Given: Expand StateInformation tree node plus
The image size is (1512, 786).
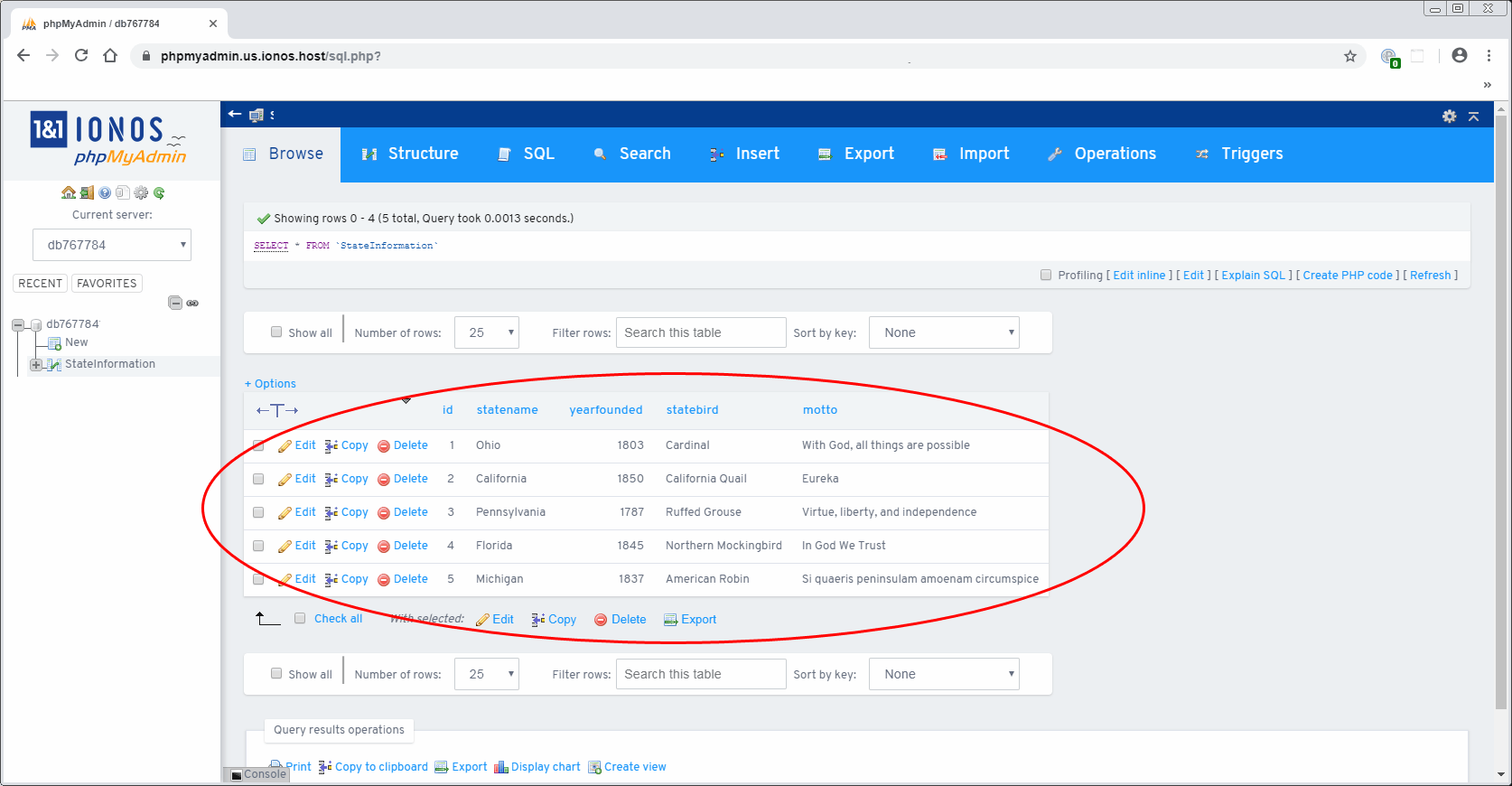Looking at the screenshot, I should pyautogui.click(x=35, y=365).
